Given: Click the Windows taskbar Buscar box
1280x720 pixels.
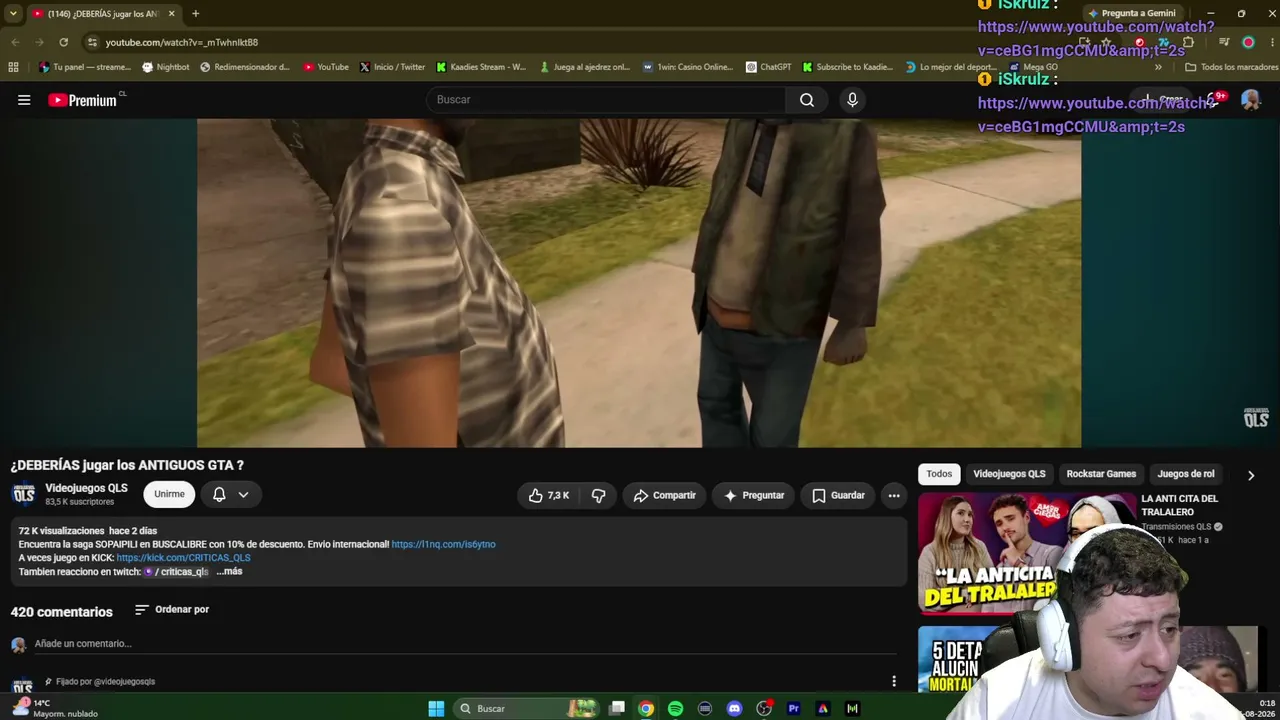Looking at the screenshot, I should pyautogui.click(x=525, y=708).
